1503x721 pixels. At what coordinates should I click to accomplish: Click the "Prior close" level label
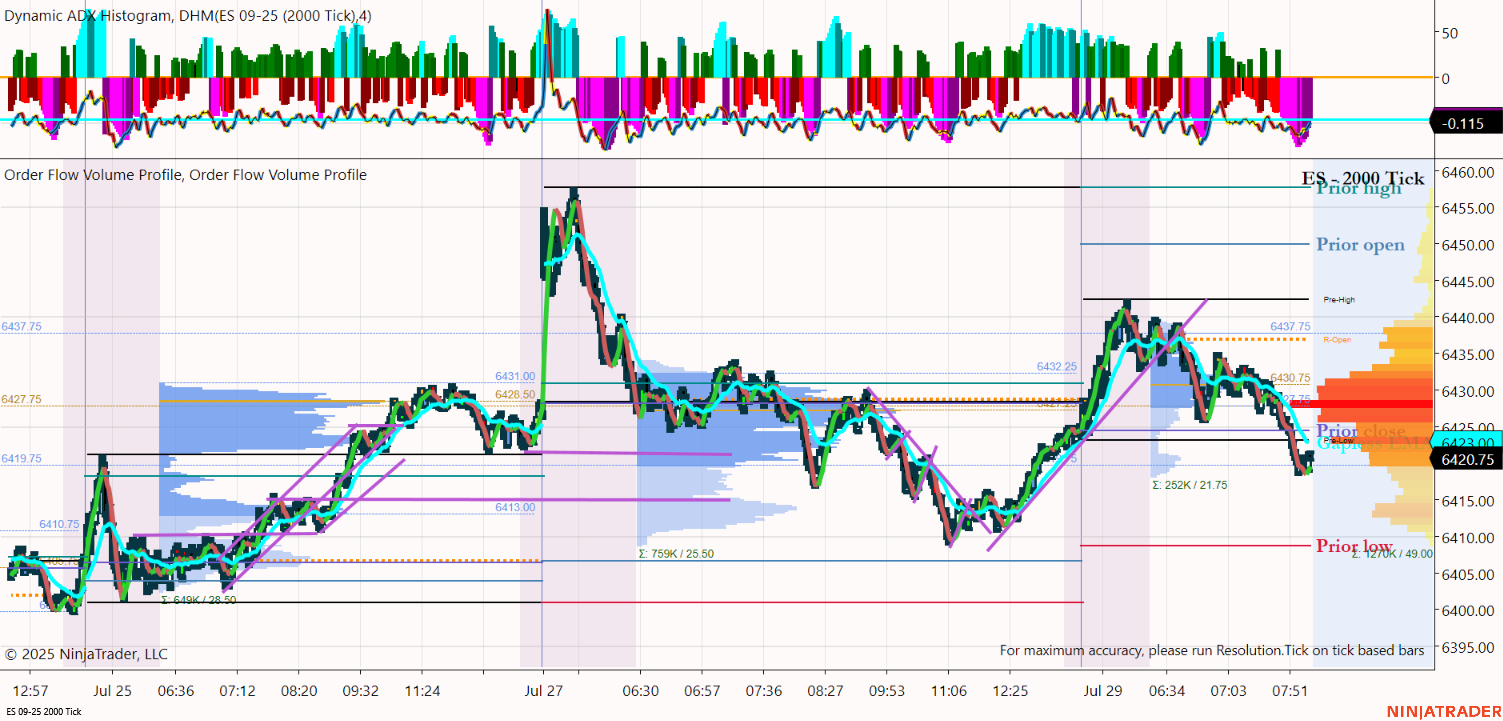tap(1360, 431)
